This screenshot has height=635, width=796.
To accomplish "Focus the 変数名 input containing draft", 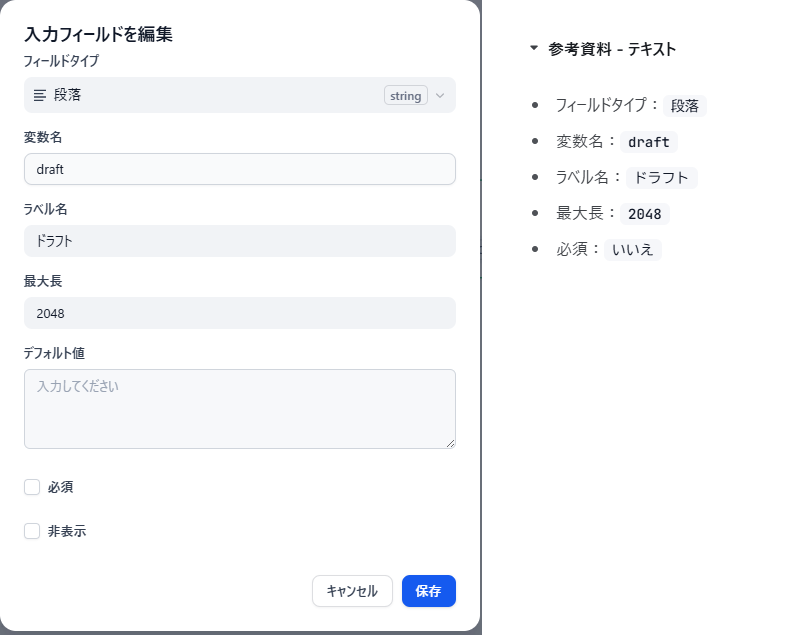I will click(x=239, y=169).
